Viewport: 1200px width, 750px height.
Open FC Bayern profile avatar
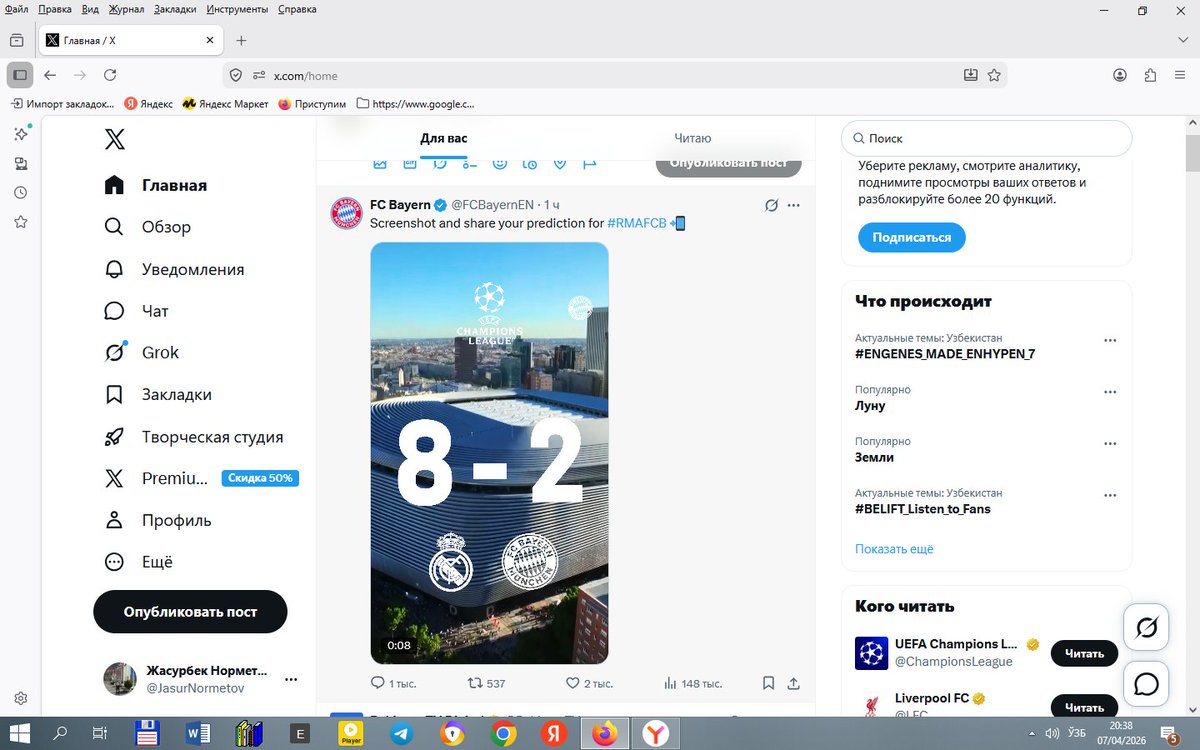(346, 213)
